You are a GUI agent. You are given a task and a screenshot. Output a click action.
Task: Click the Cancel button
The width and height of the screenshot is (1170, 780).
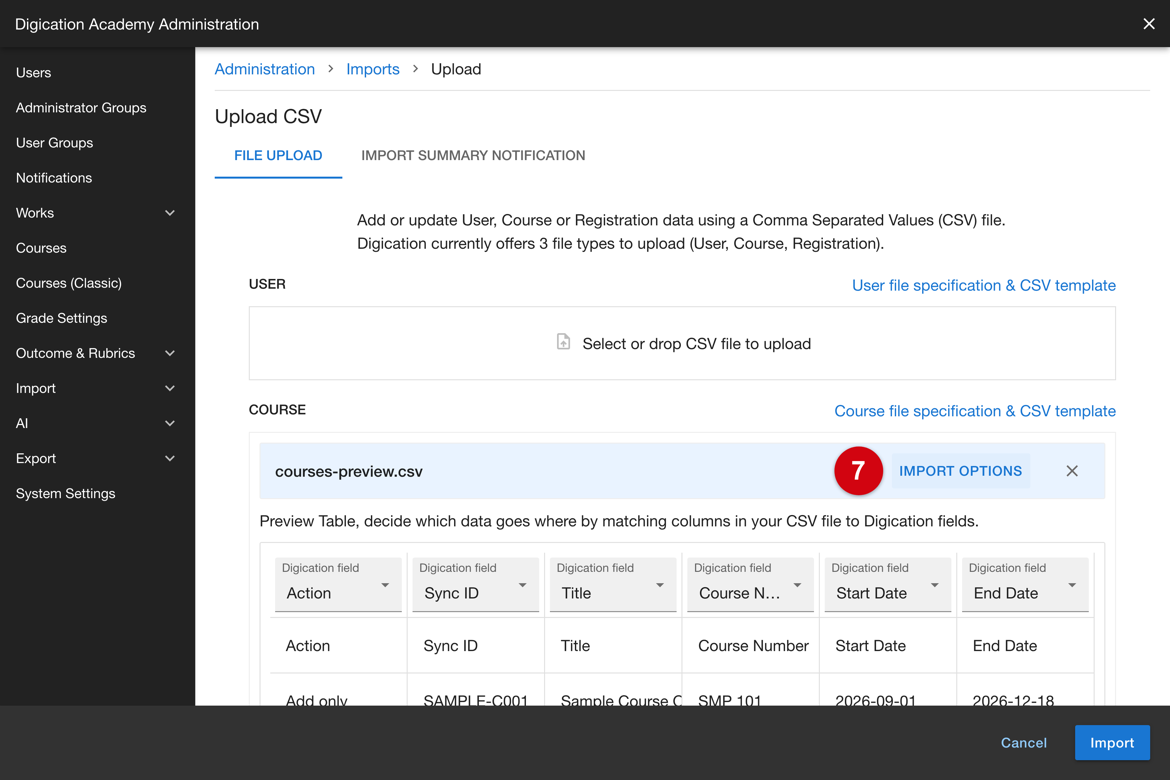pyautogui.click(x=1024, y=743)
